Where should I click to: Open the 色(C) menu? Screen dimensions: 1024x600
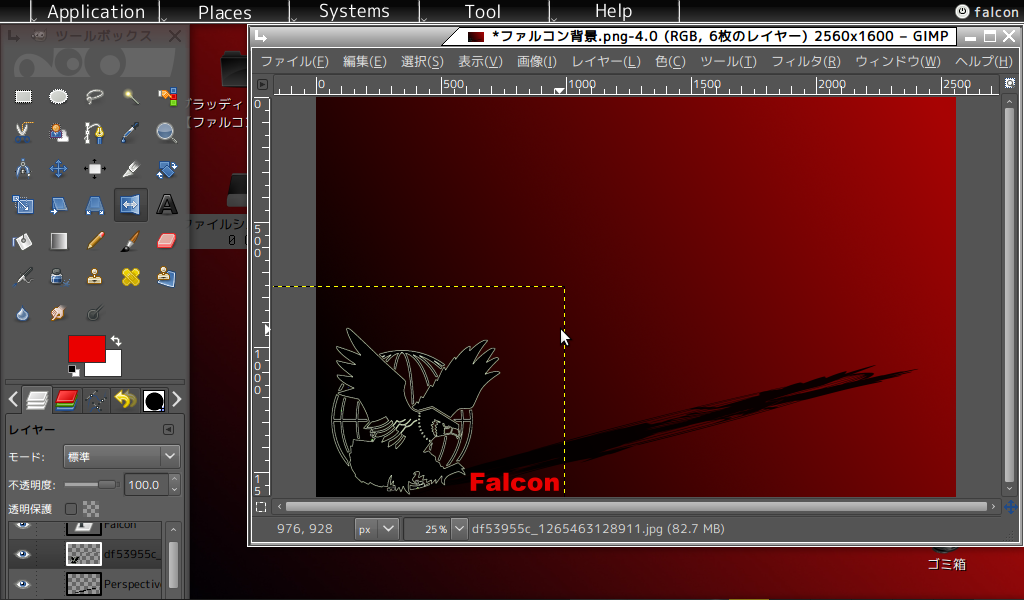(x=671, y=61)
